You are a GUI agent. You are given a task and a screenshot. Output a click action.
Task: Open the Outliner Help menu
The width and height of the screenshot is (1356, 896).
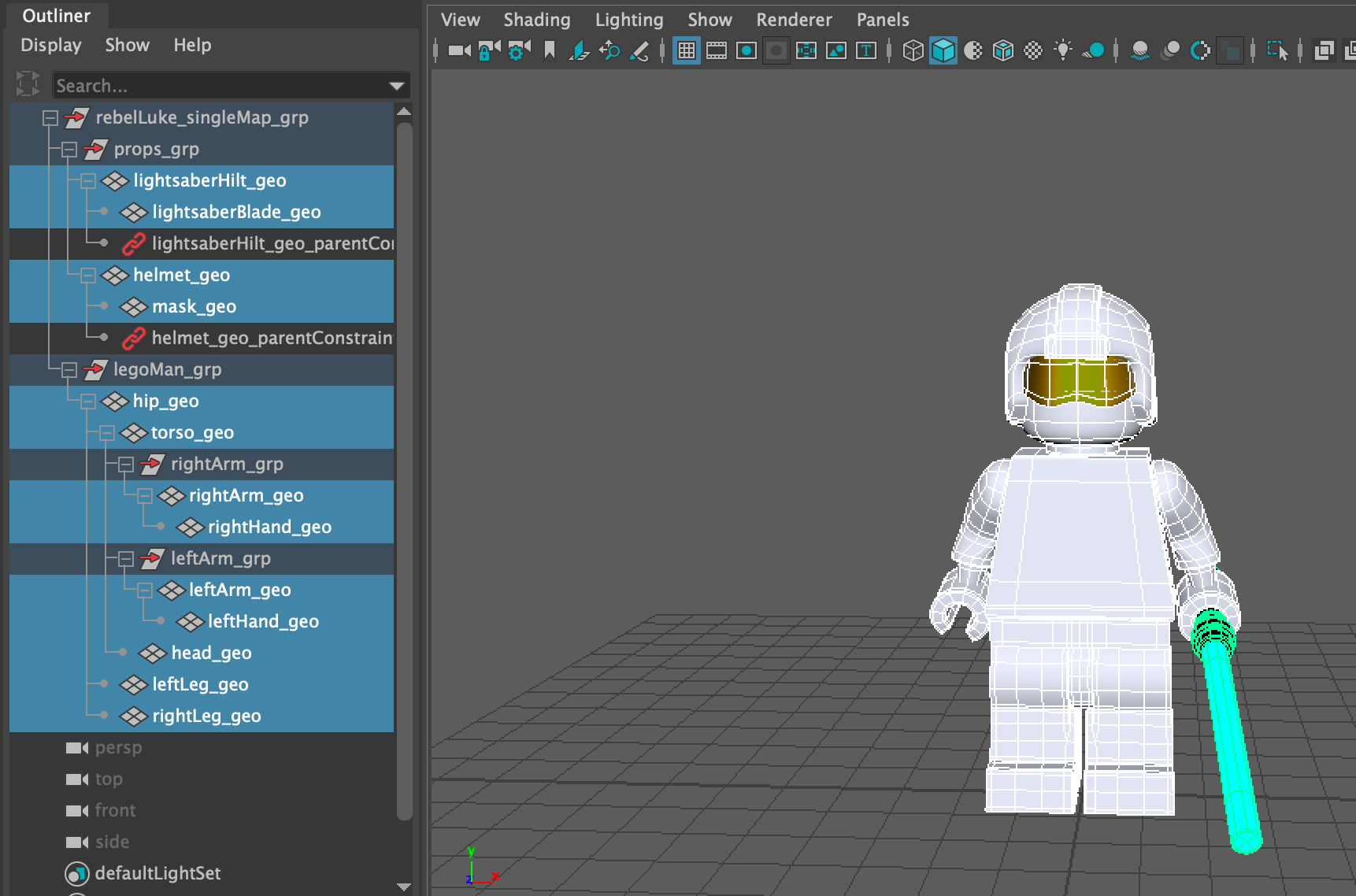(192, 46)
